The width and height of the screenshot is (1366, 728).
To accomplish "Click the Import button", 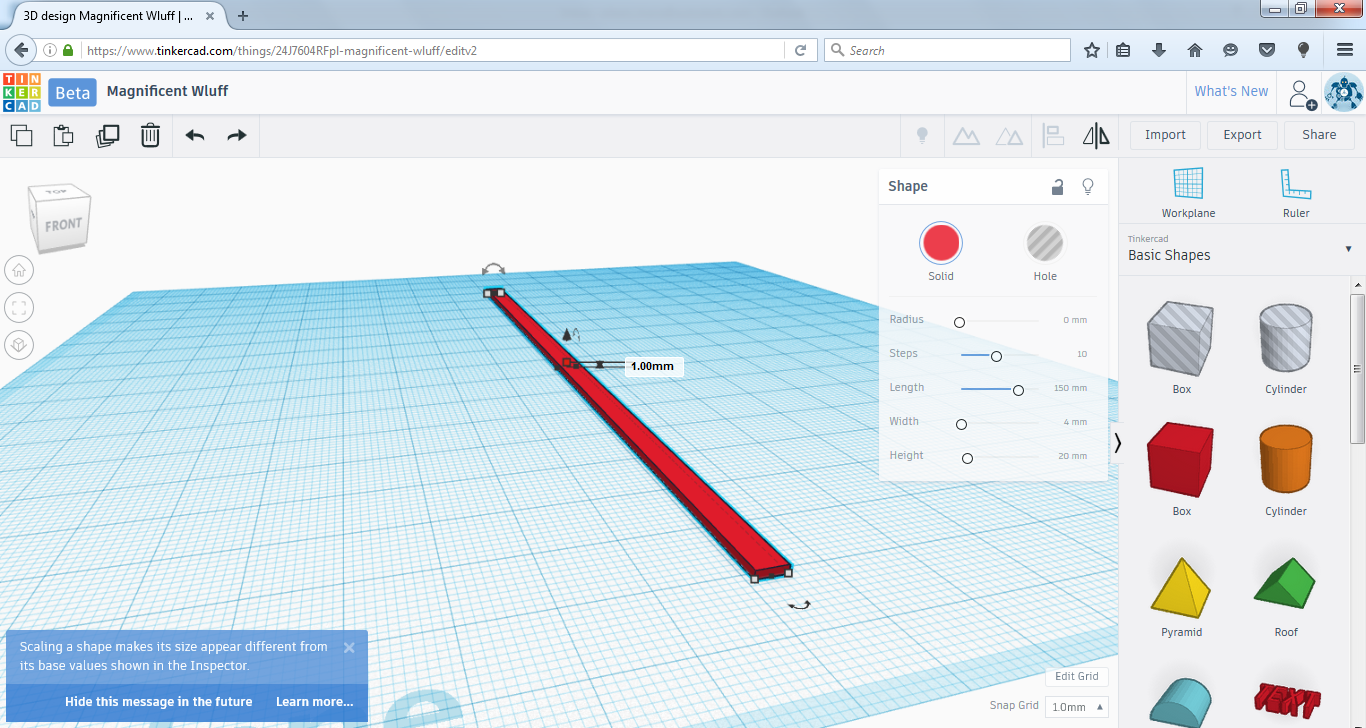I will click(x=1165, y=135).
